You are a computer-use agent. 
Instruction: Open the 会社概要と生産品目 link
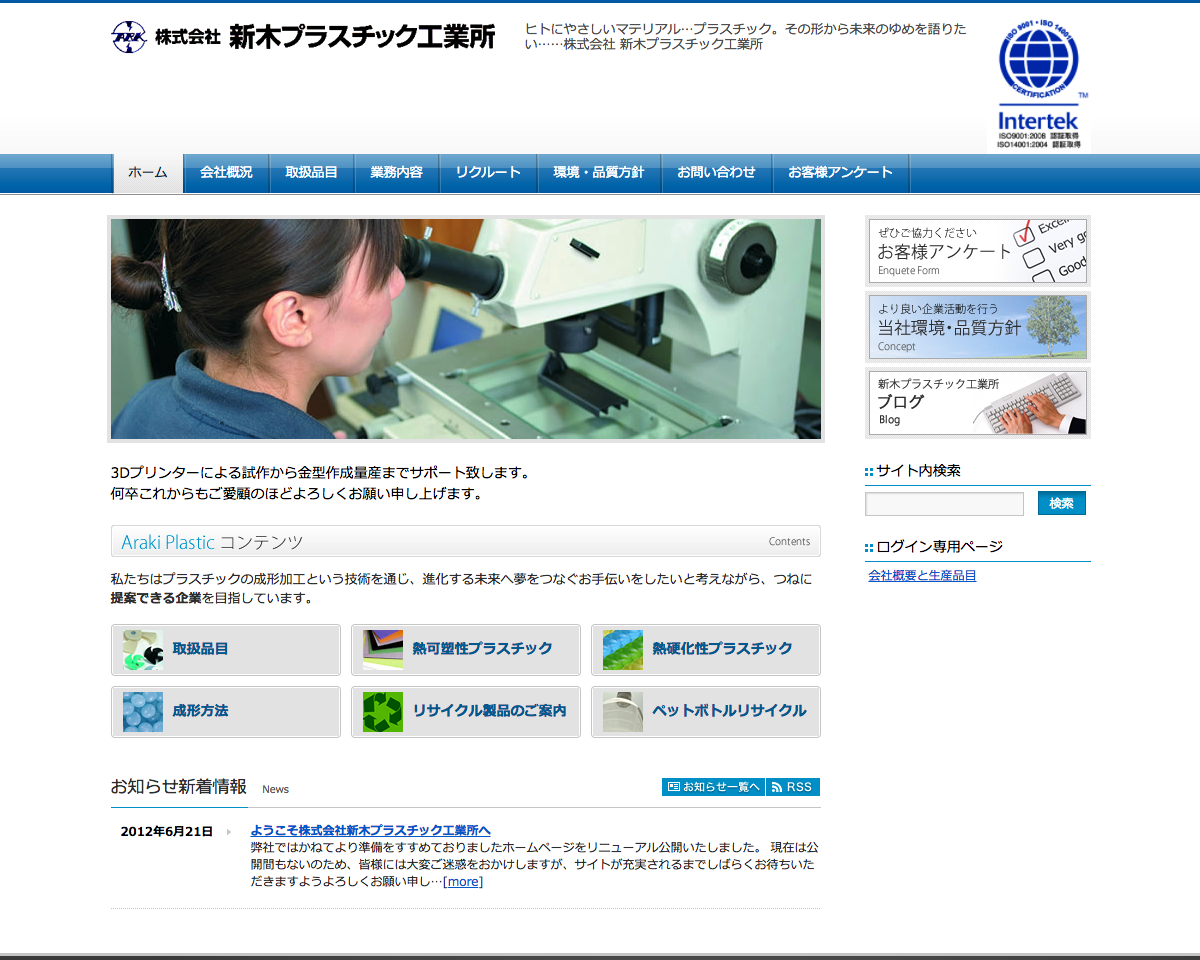(922, 576)
